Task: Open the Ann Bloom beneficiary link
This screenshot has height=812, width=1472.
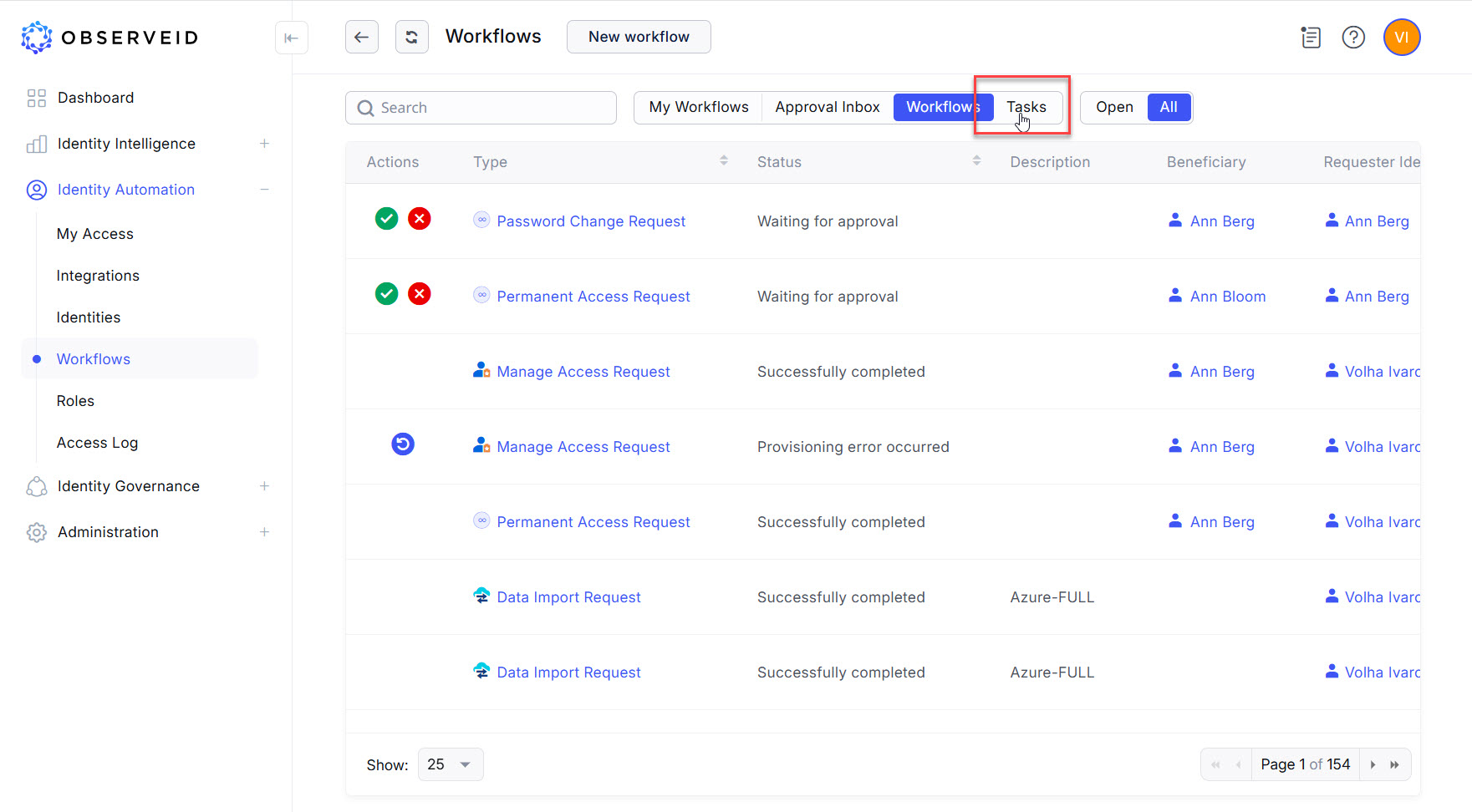Action: click(1227, 297)
